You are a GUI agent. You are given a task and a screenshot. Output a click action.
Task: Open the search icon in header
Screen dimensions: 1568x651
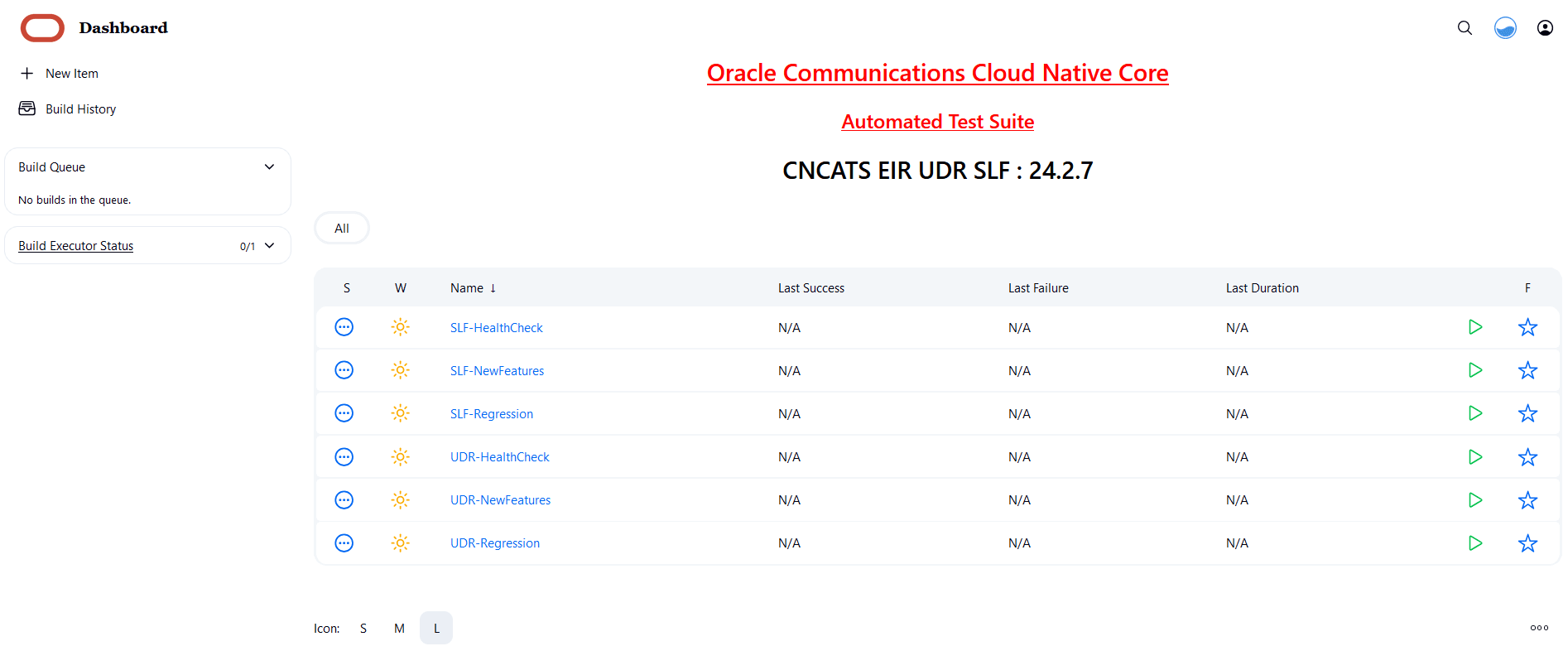(x=1465, y=28)
